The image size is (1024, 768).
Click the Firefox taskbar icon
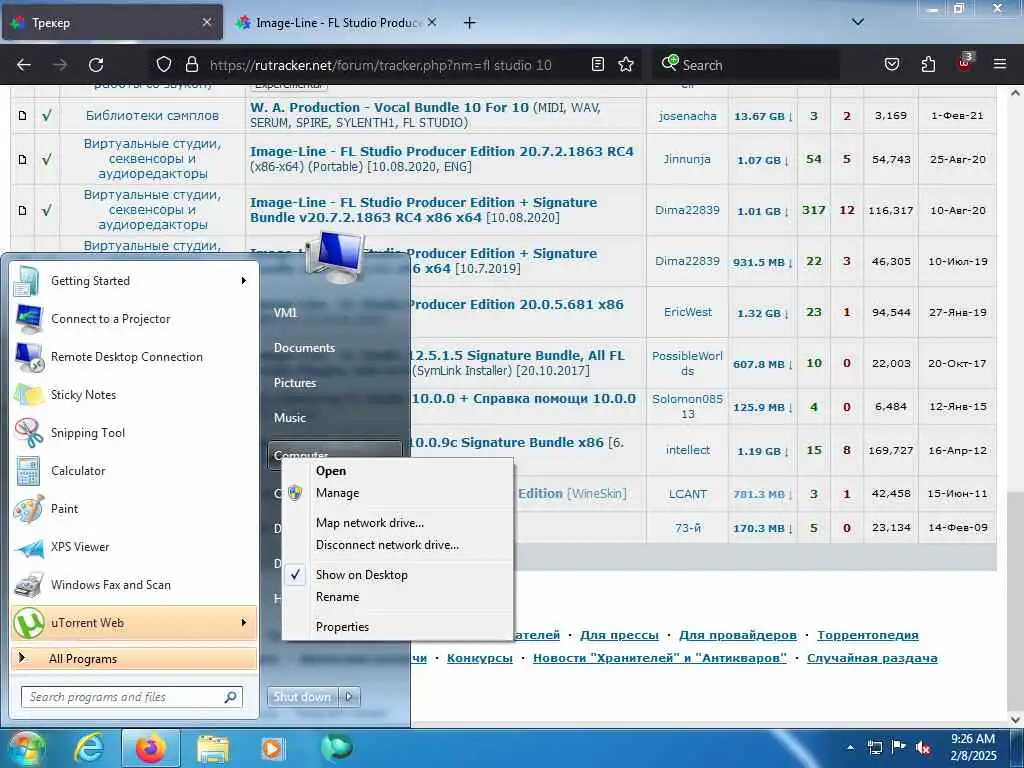tap(150, 748)
